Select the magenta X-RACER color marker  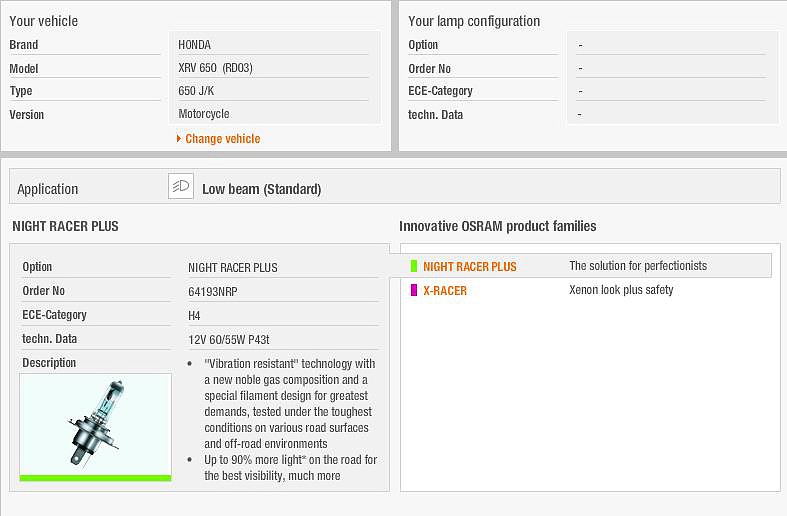click(414, 290)
